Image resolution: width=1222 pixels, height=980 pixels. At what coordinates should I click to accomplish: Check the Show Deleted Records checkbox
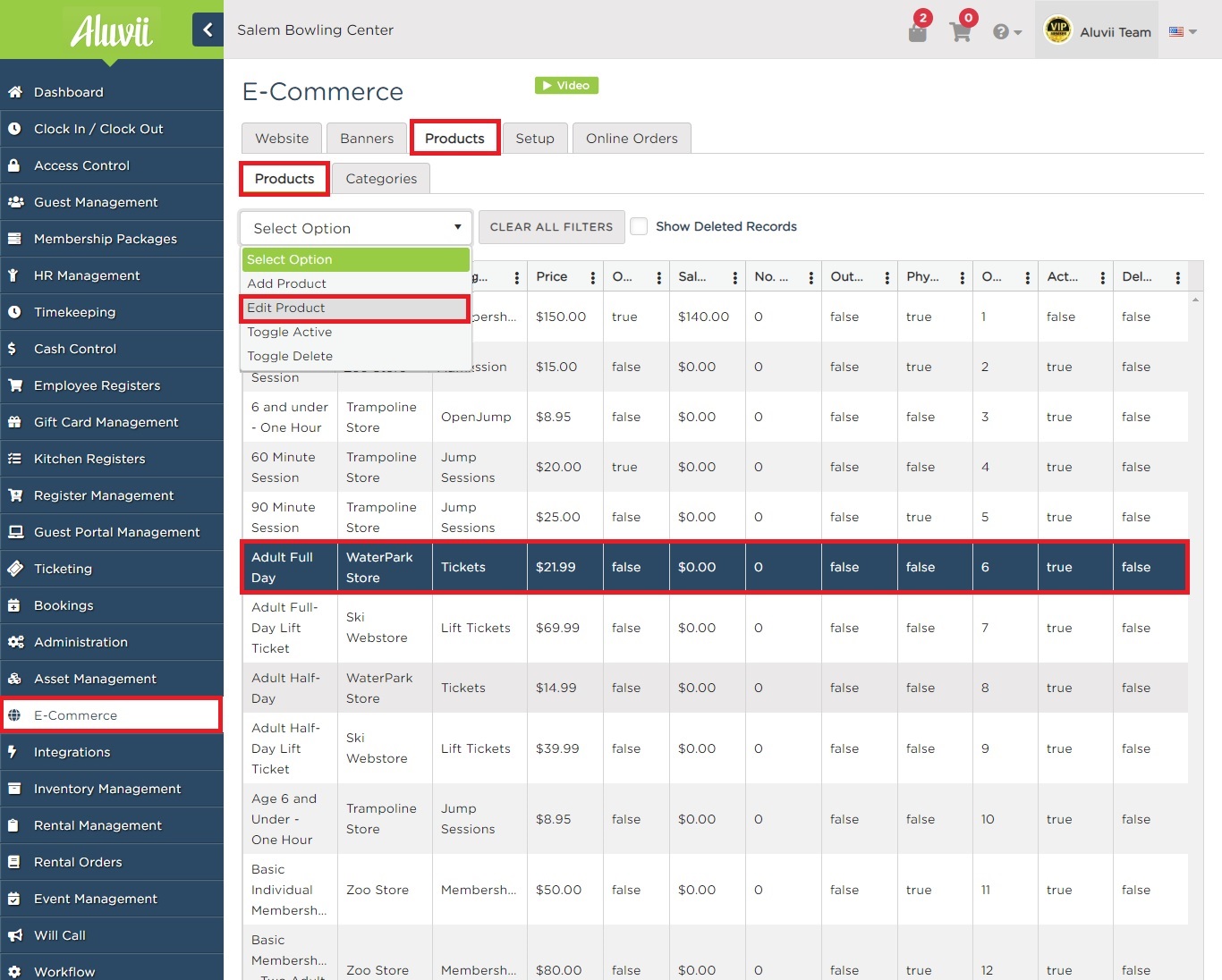point(639,226)
